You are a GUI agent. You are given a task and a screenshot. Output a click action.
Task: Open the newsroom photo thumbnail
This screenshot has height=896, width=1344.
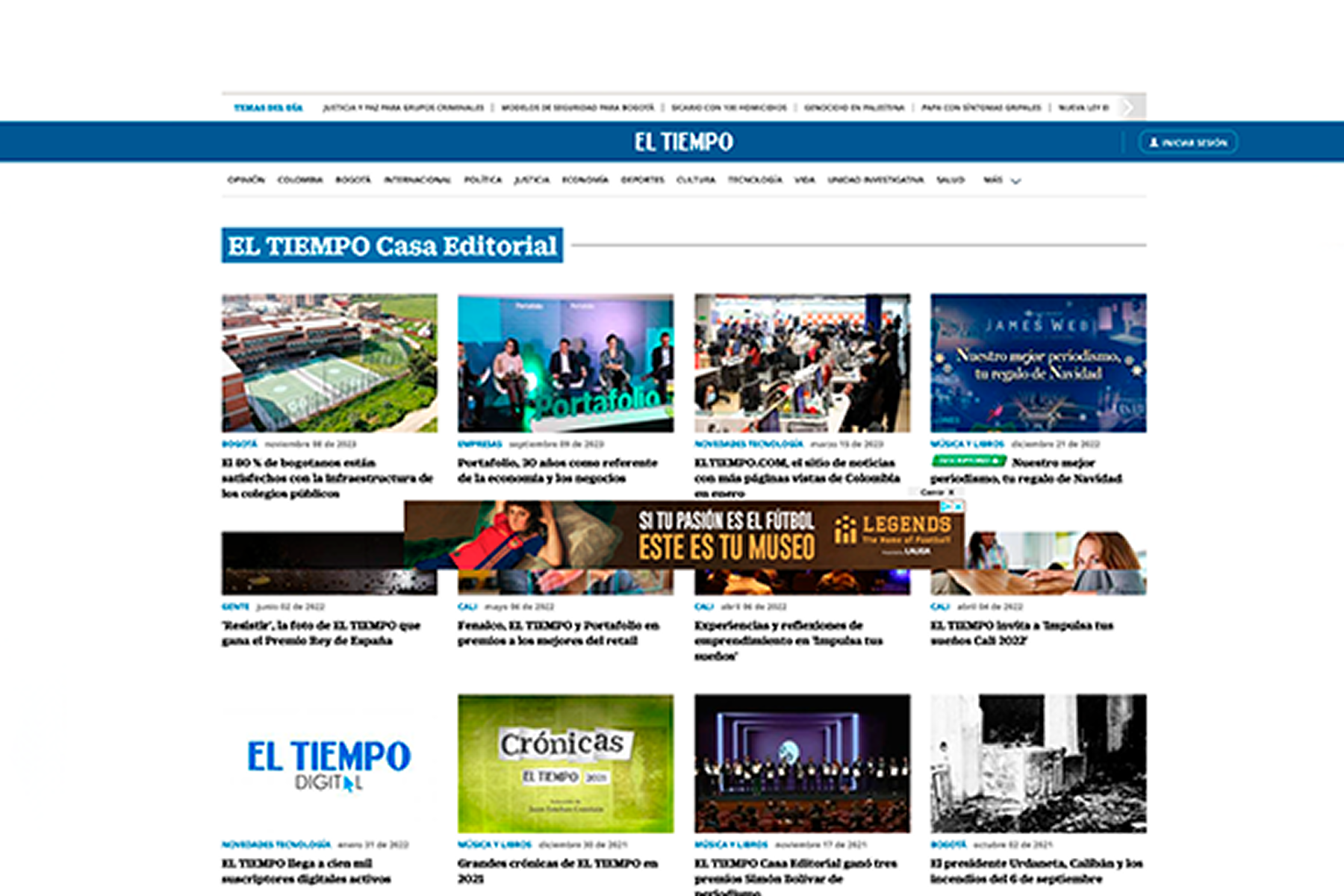(802, 363)
